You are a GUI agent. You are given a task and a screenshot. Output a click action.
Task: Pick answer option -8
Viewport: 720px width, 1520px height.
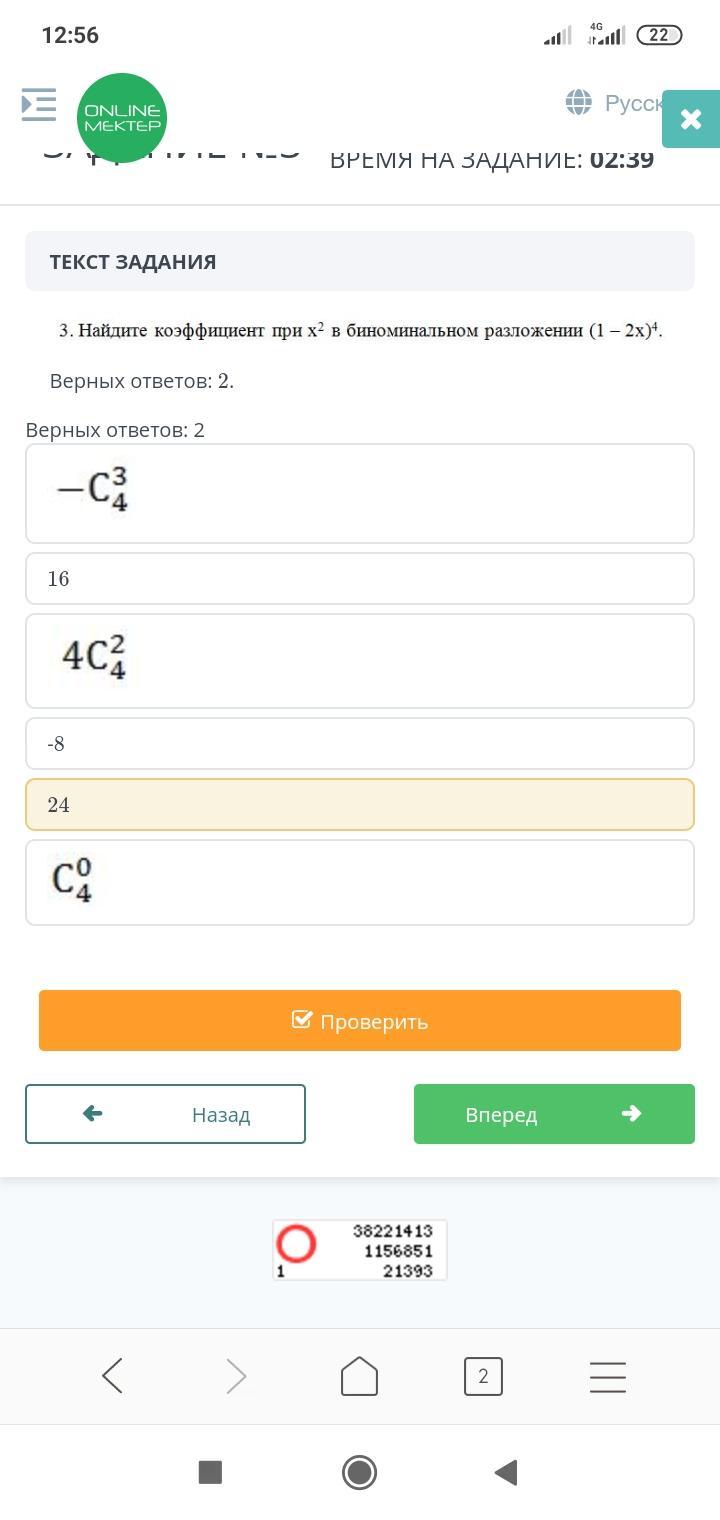pos(360,744)
